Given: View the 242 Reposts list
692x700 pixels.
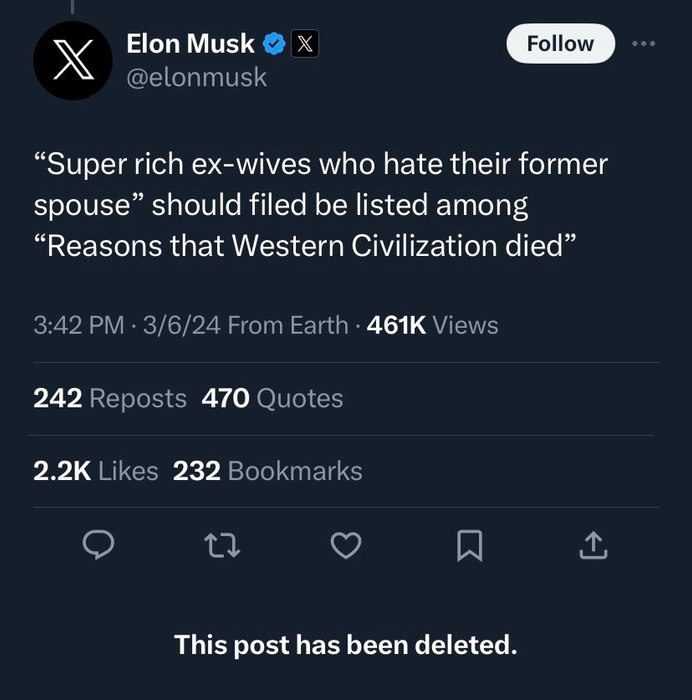Looking at the screenshot, I should point(110,398).
